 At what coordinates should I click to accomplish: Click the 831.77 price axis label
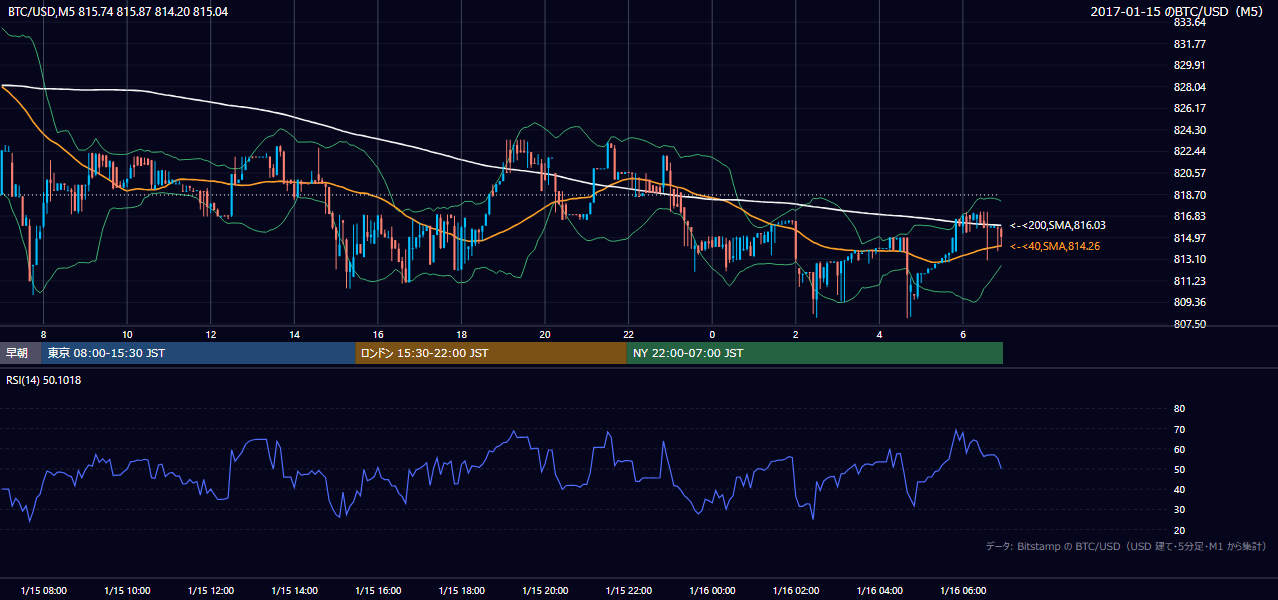[x=1189, y=44]
